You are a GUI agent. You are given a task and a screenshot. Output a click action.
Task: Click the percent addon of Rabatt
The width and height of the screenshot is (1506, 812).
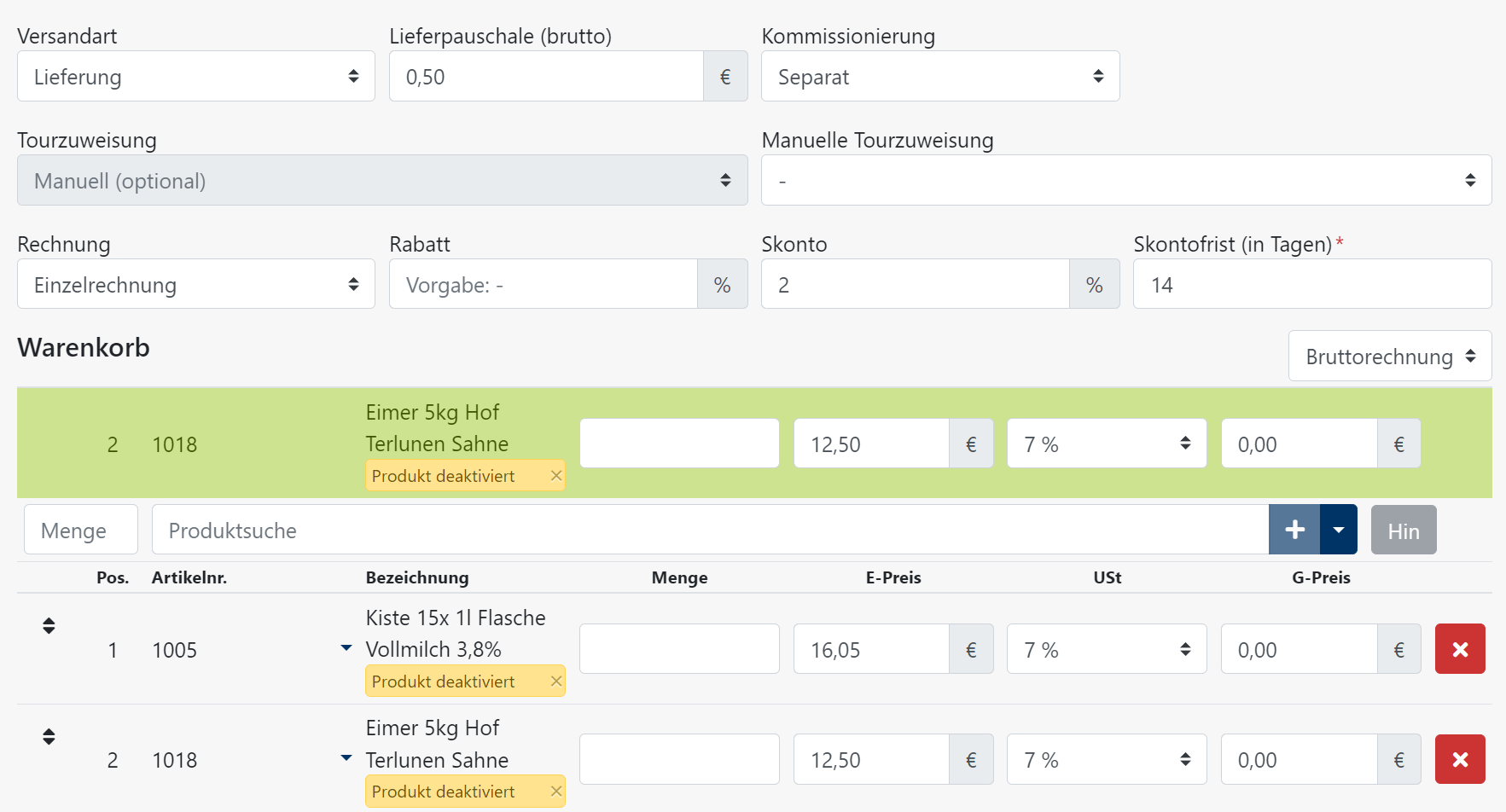click(x=723, y=284)
